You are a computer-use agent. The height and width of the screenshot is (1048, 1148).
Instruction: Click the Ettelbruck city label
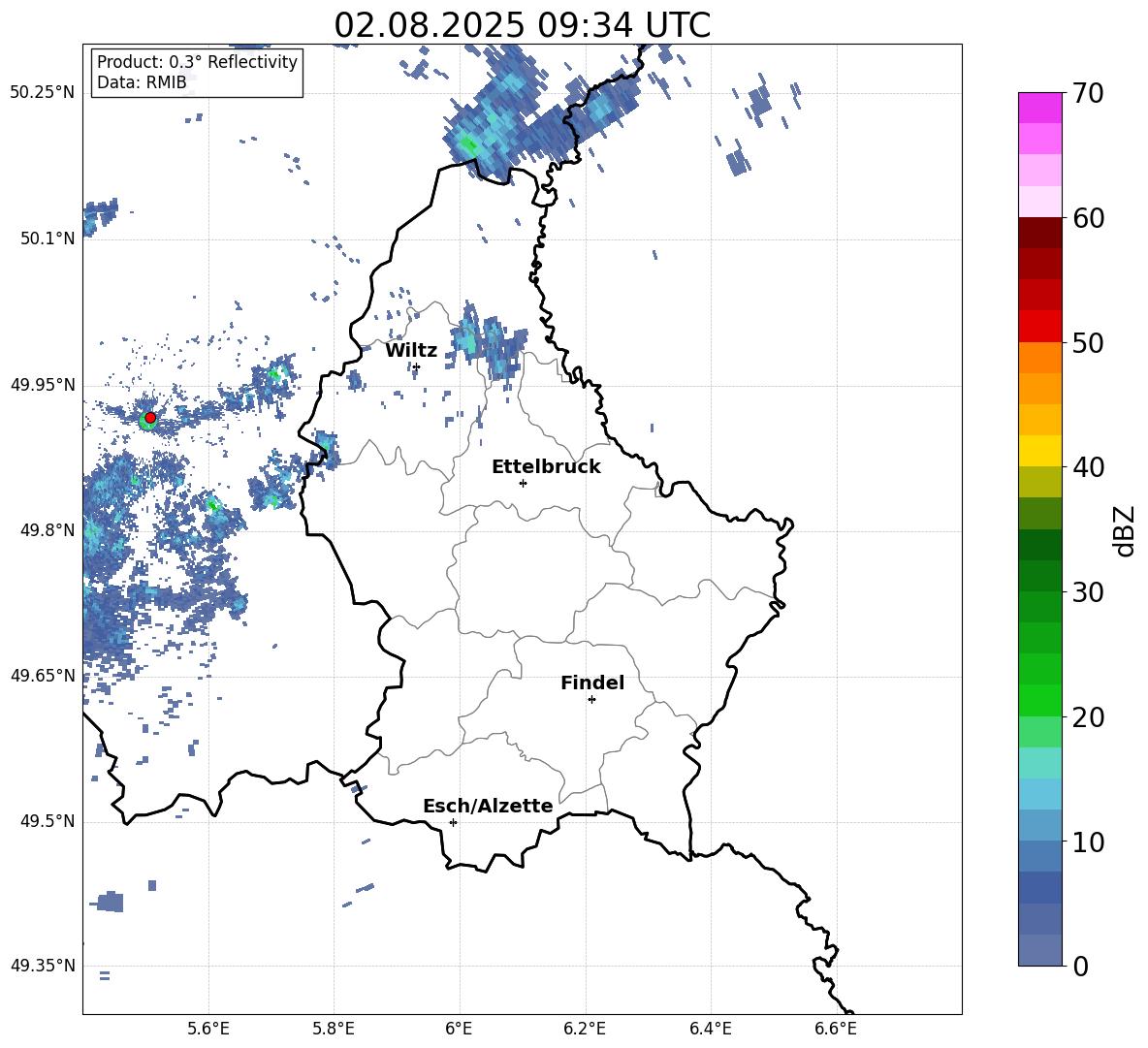click(546, 467)
